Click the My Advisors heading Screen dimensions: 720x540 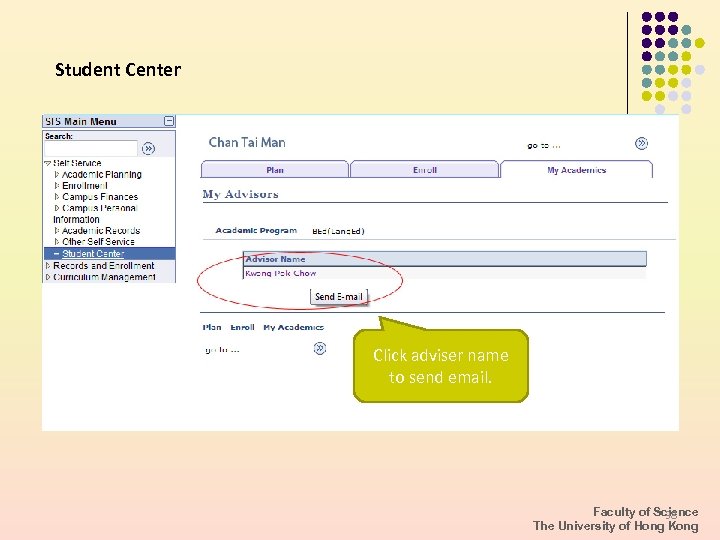[x=241, y=194]
